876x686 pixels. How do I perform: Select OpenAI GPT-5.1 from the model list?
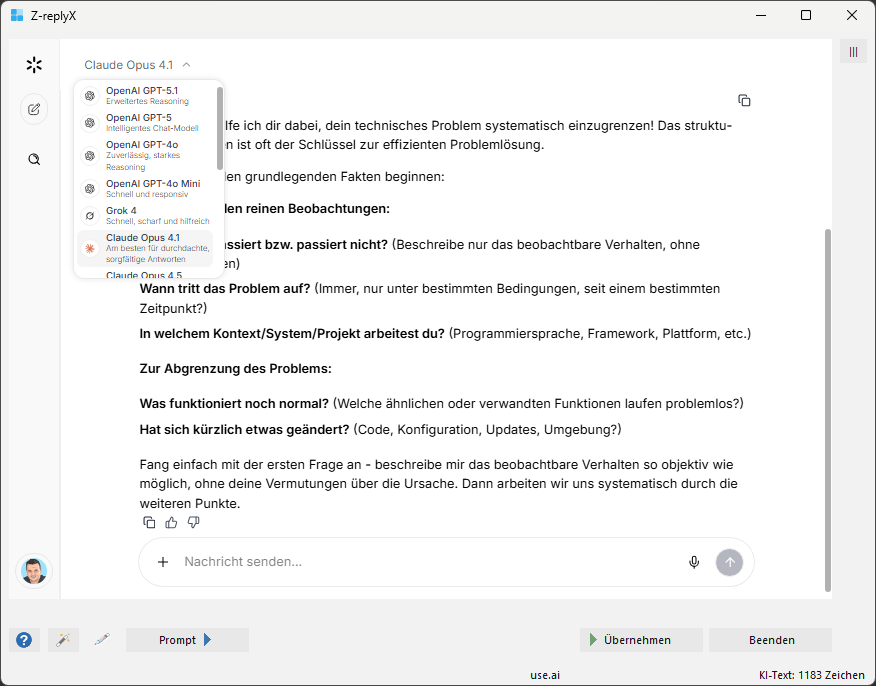(145, 95)
